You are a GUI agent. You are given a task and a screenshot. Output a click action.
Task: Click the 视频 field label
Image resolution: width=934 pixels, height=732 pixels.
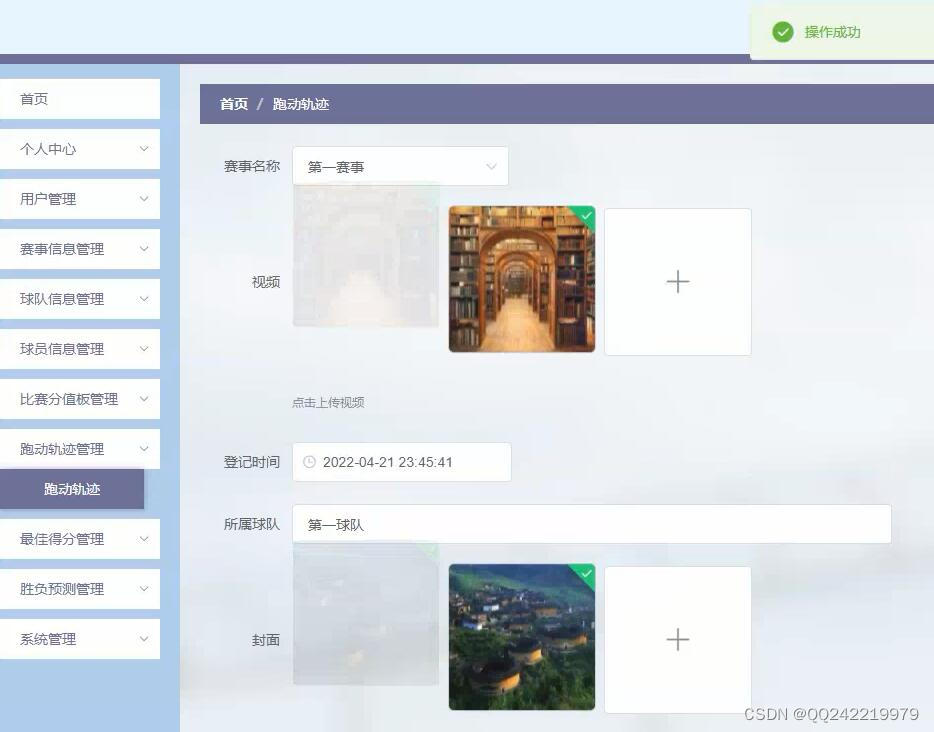[x=266, y=282]
